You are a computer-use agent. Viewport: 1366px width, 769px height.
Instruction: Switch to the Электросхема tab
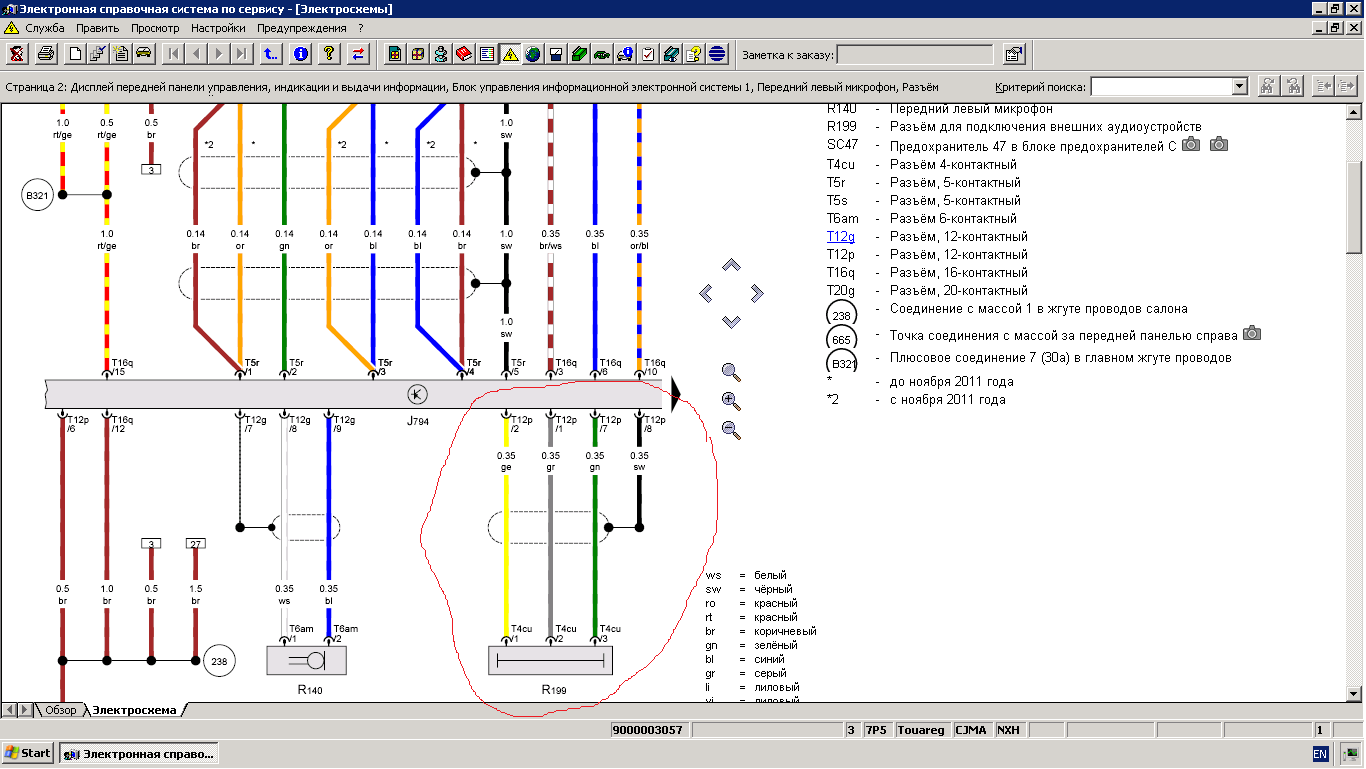134,710
